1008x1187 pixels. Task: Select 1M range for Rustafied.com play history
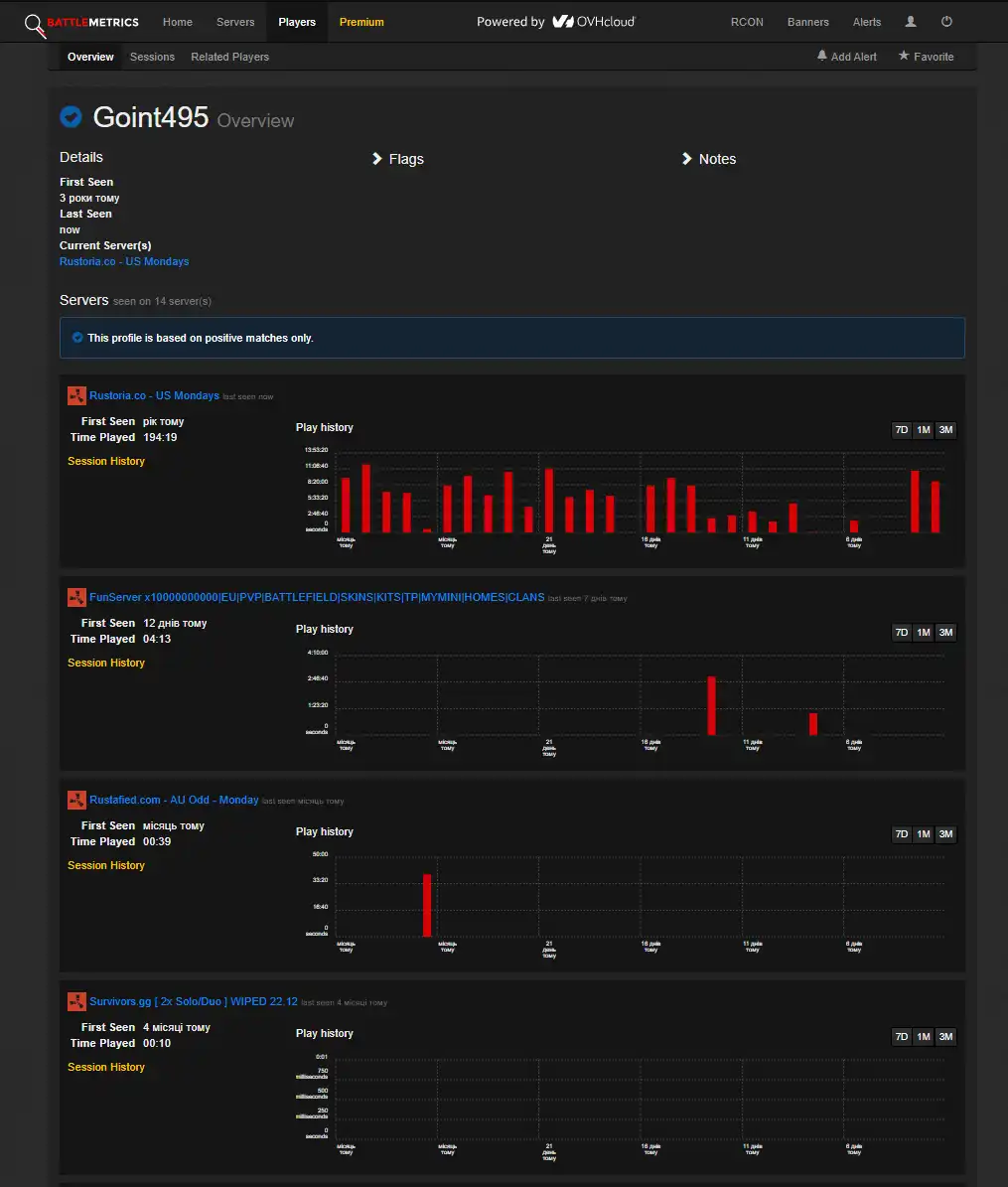click(924, 834)
